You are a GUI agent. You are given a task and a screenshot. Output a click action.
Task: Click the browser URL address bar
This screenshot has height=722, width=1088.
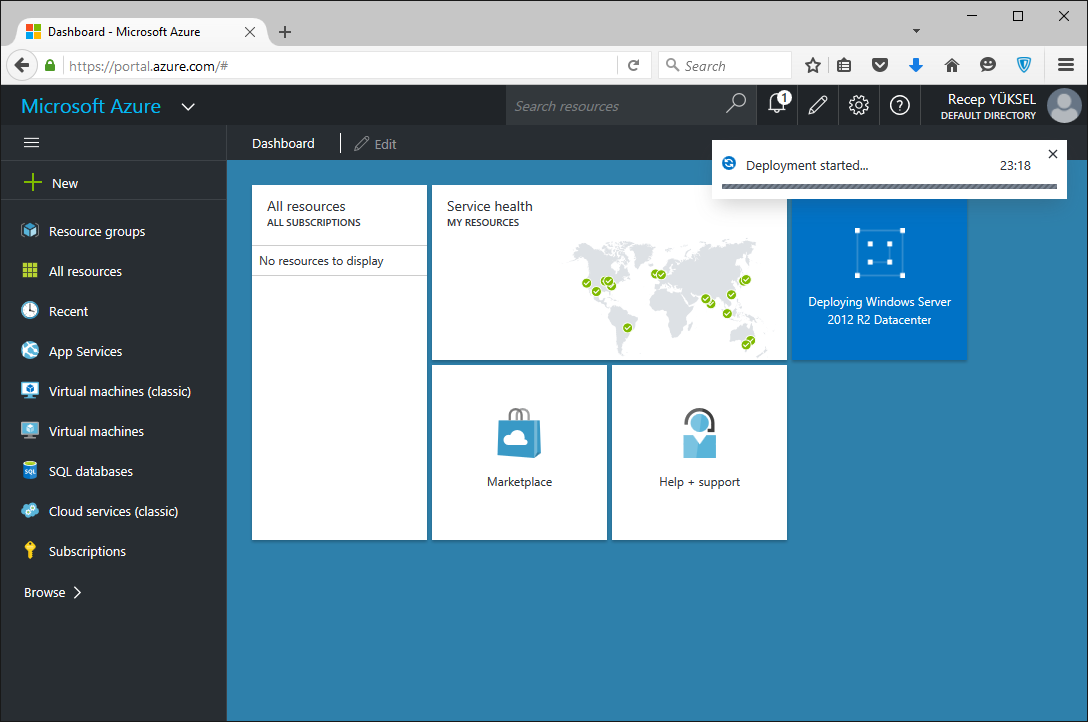tap(340, 65)
